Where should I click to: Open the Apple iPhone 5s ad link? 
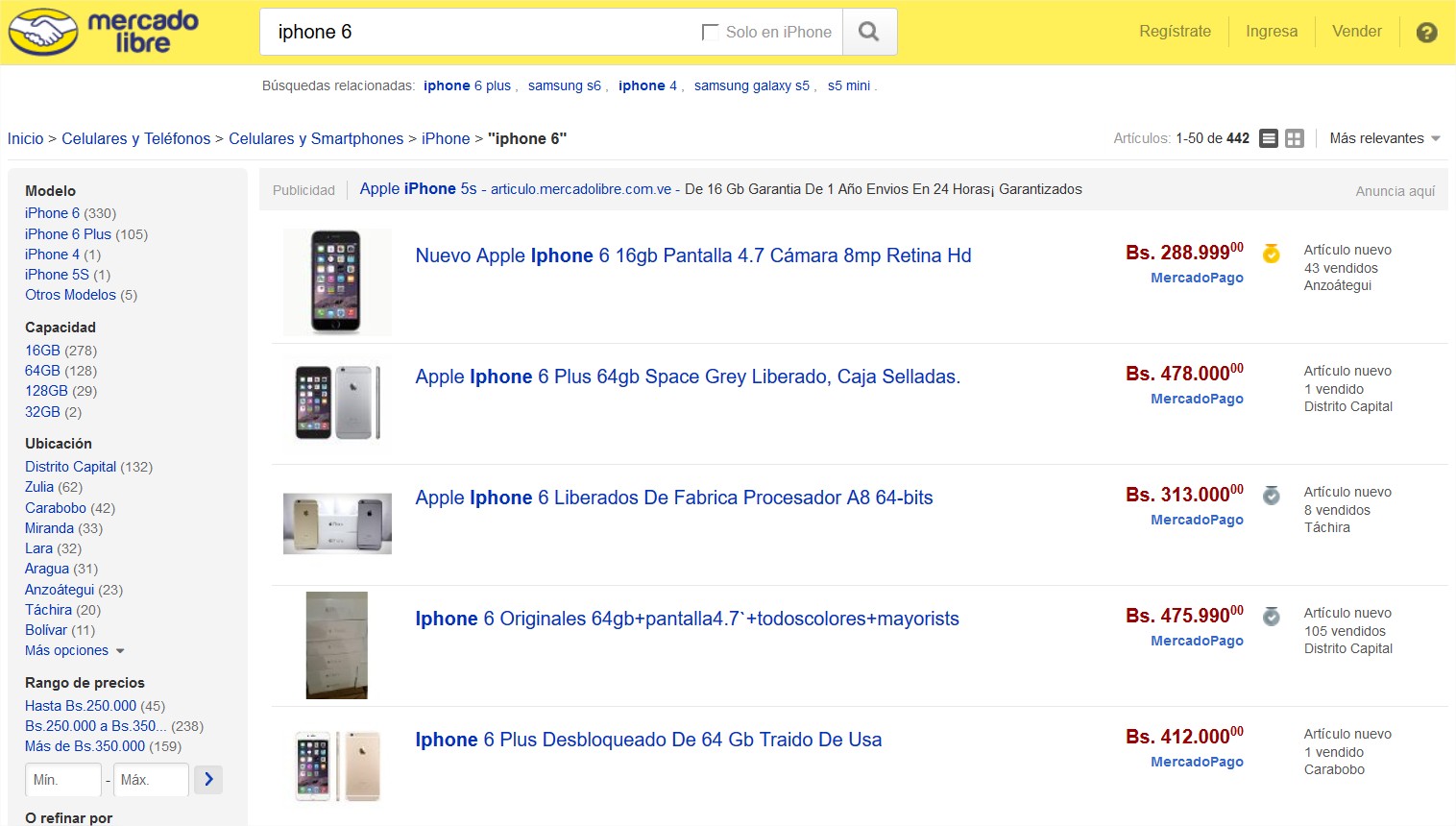click(x=418, y=188)
